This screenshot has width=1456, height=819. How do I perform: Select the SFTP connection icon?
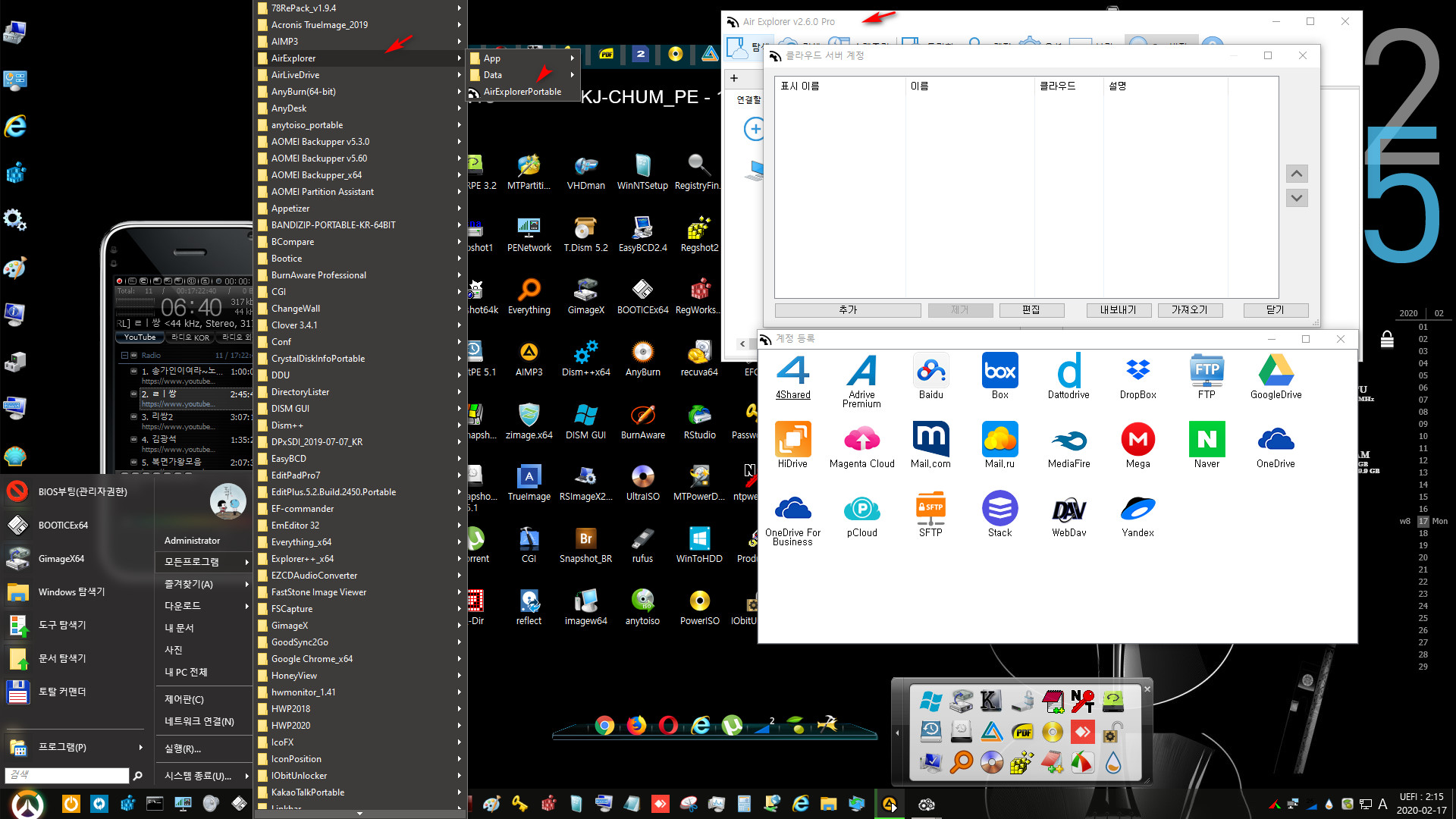[930, 515]
